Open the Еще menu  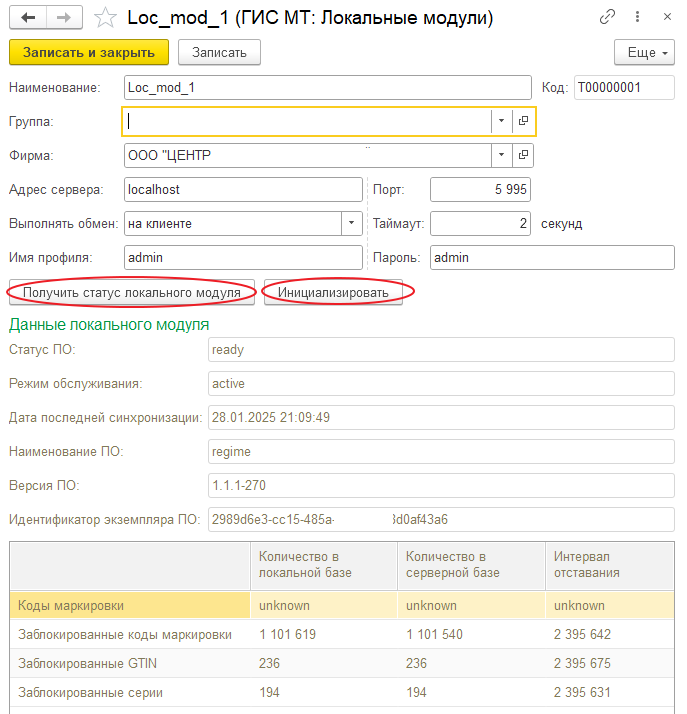pos(644,52)
